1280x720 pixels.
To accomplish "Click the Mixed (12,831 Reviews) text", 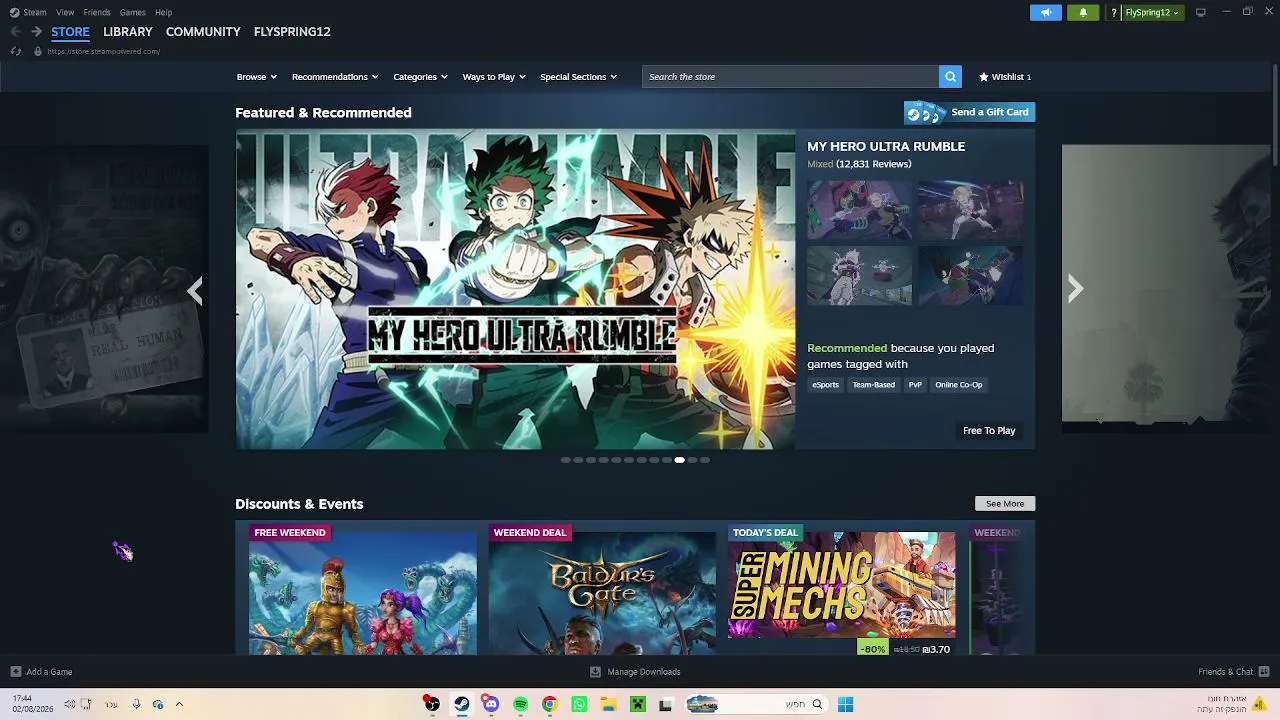I will tap(859, 164).
